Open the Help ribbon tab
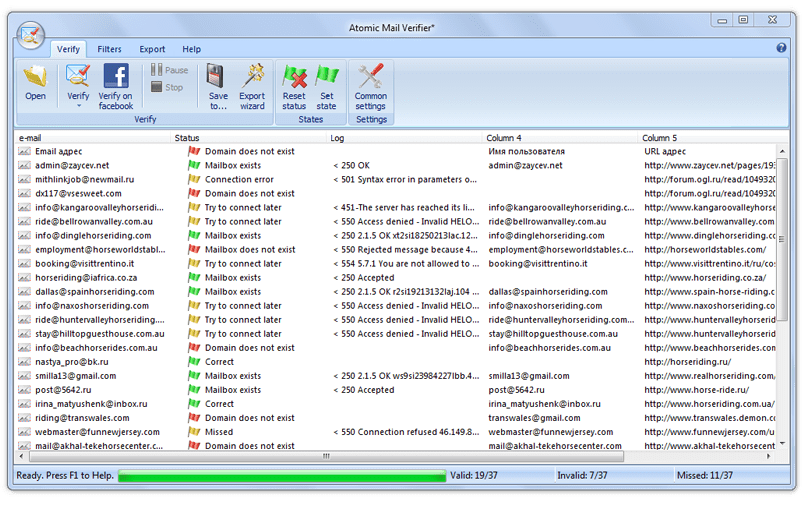Image resolution: width=804 pixels, height=524 pixels. [191, 49]
